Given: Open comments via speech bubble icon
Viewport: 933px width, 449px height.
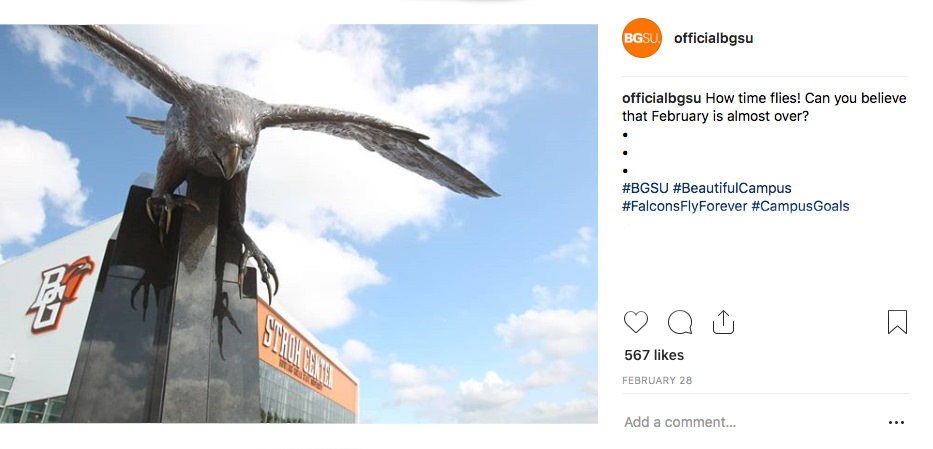Looking at the screenshot, I should click(x=680, y=322).
